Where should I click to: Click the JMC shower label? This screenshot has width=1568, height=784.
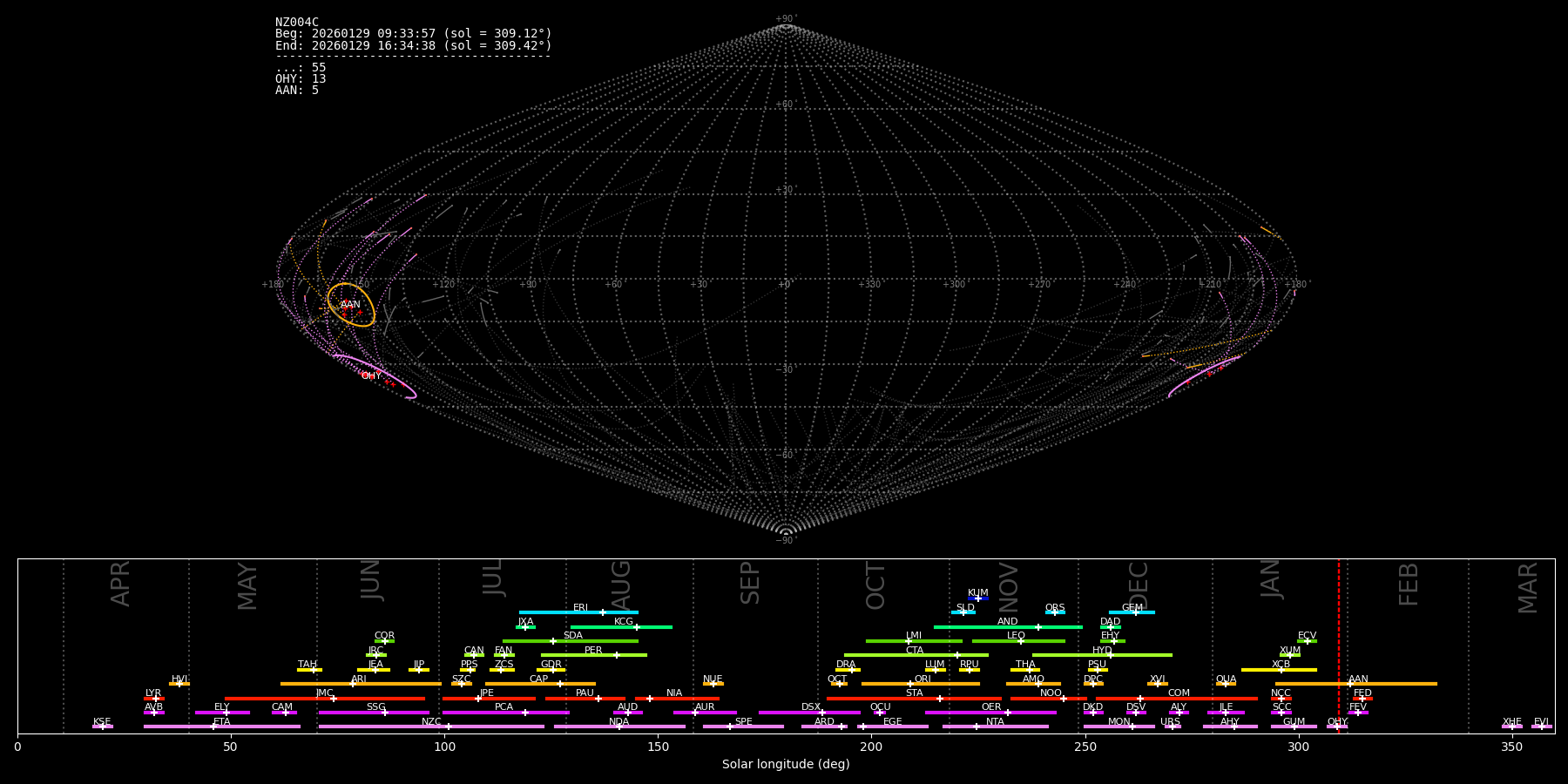point(324,693)
